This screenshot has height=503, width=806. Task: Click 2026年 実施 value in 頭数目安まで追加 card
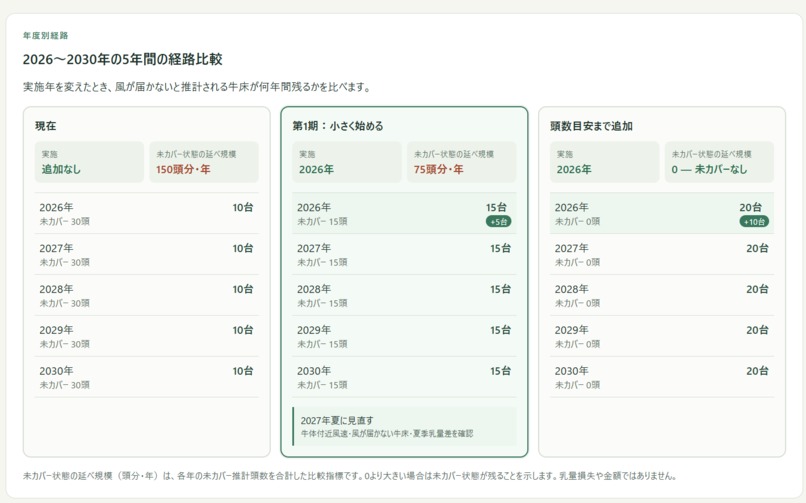click(574, 169)
